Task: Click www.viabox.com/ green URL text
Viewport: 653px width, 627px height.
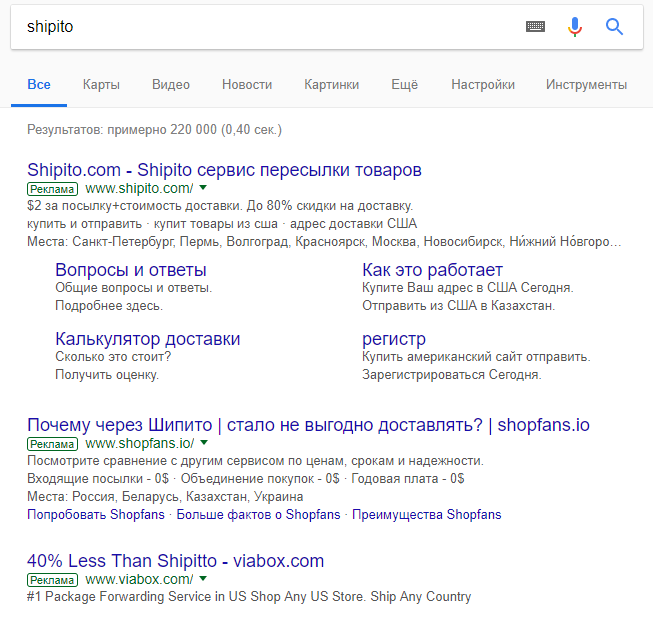Action: [x=139, y=579]
